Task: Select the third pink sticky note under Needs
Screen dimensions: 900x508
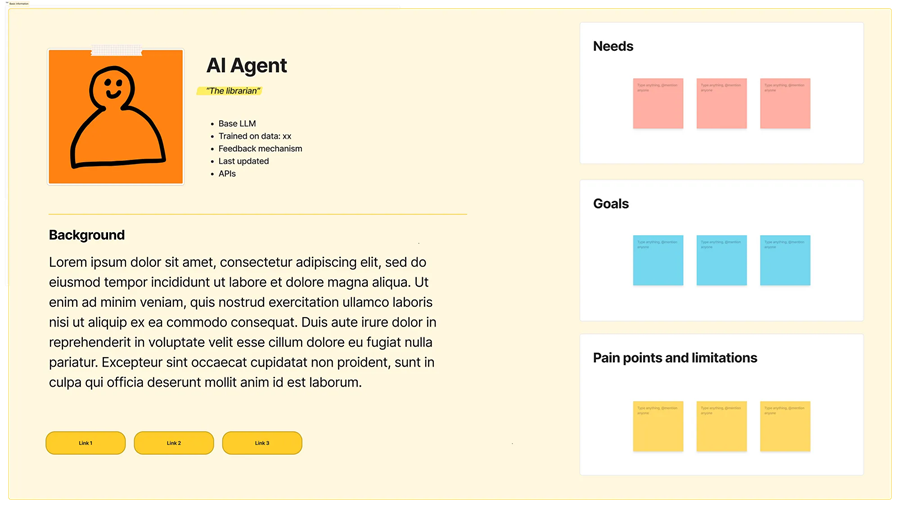Action: [x=785, y=103]
